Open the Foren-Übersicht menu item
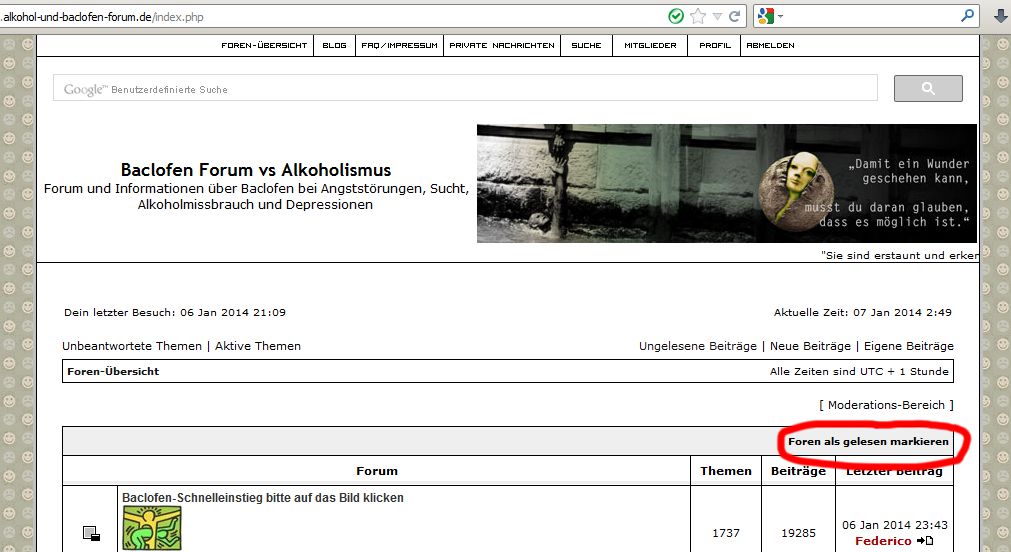 [x=264, y=45]
